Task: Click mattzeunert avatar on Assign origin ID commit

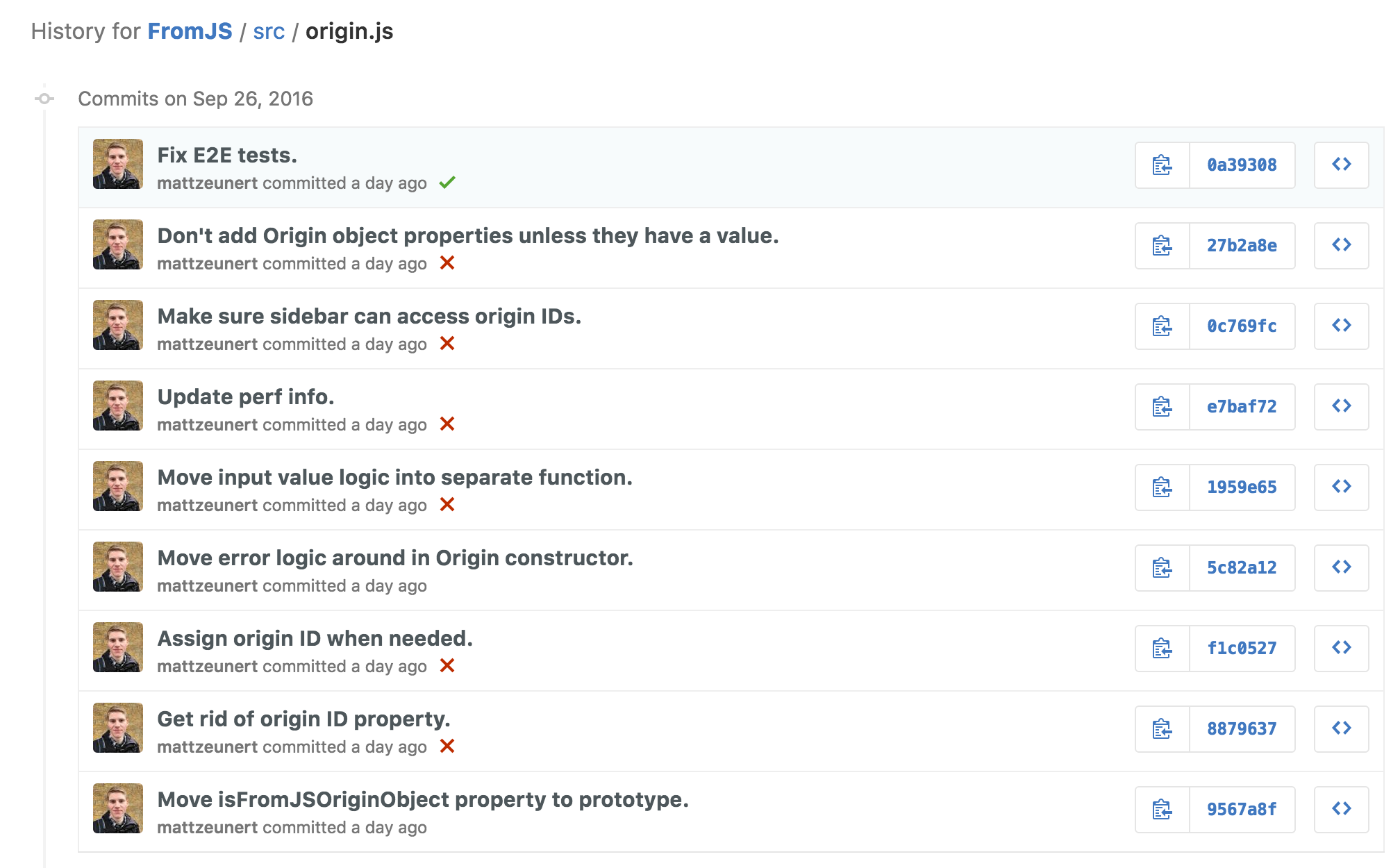Action: point(118,647)
